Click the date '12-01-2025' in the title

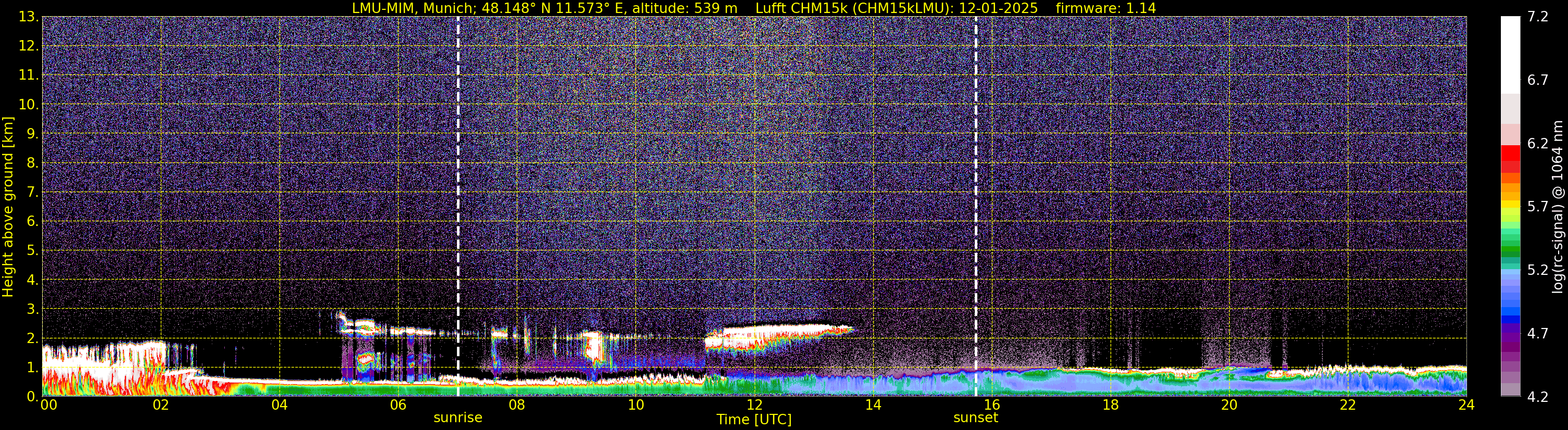pos(998,8)
